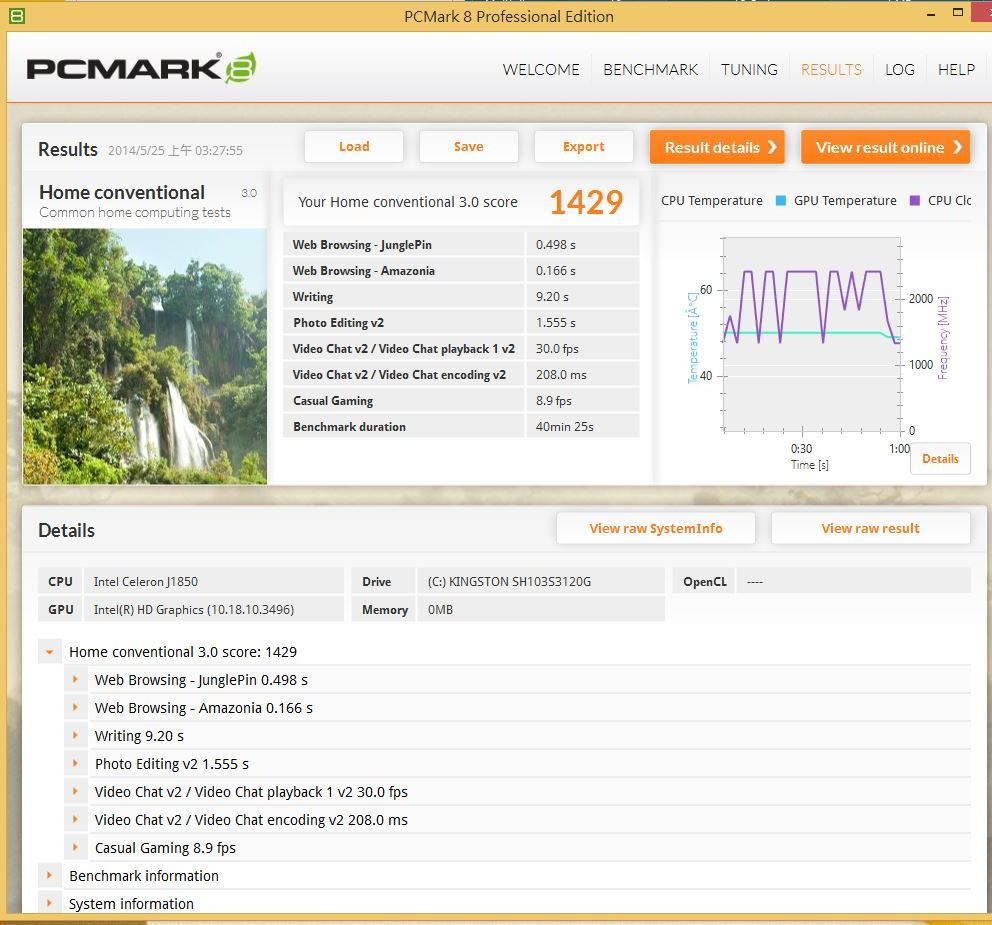
Task: Click Intel(R) HD Graphics GPU value
Action: click(214, 609)
